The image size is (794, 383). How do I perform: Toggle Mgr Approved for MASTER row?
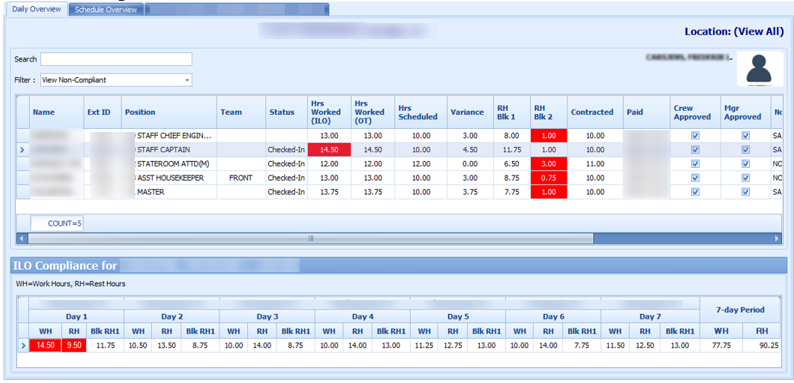745,193
